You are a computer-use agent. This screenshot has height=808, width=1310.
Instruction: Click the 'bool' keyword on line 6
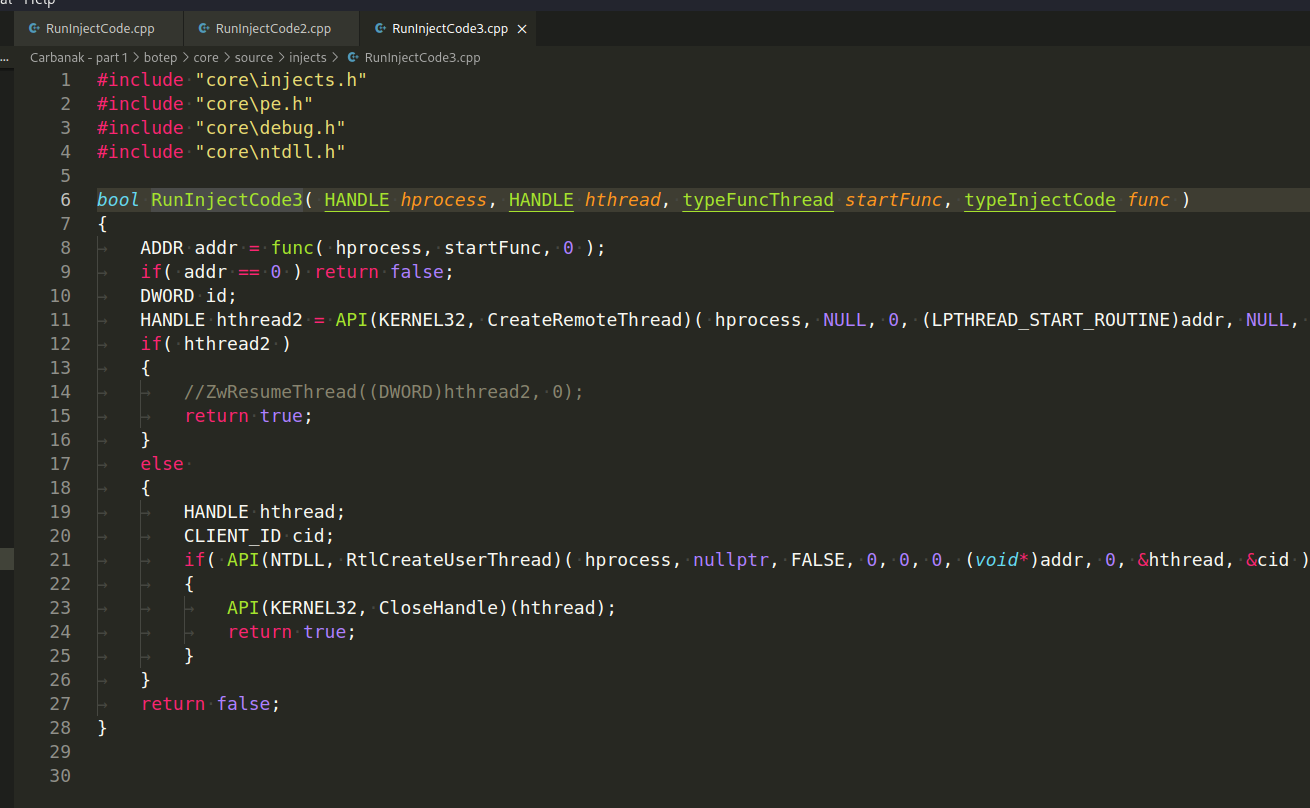coord(118,200)
